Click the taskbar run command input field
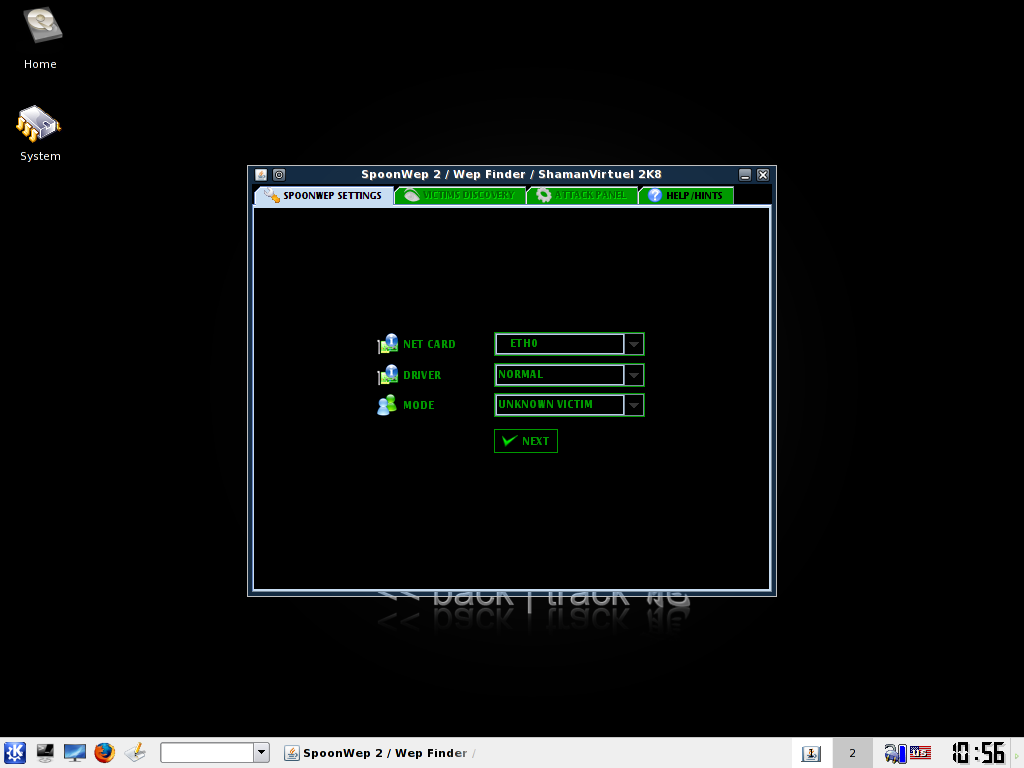Image resolution: width=1024 pixels, height=768 pixels. (206, 752)
